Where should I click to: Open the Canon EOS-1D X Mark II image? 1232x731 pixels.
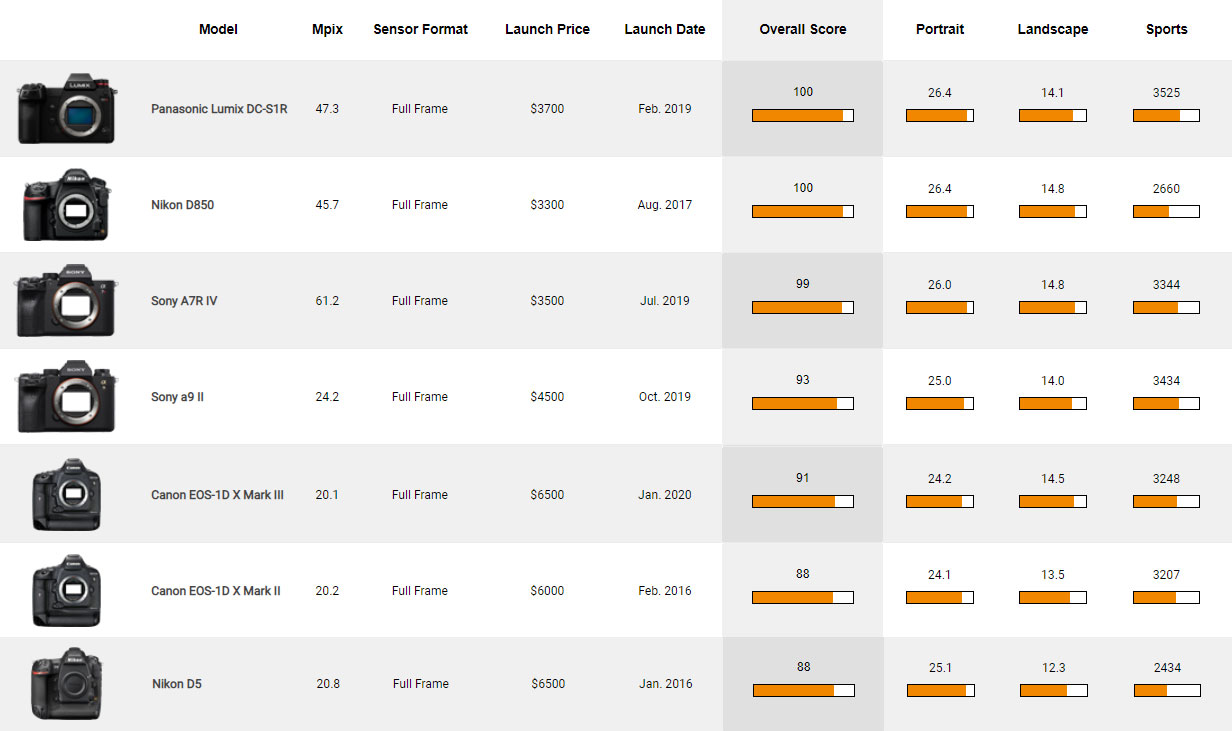click(67, 590)
